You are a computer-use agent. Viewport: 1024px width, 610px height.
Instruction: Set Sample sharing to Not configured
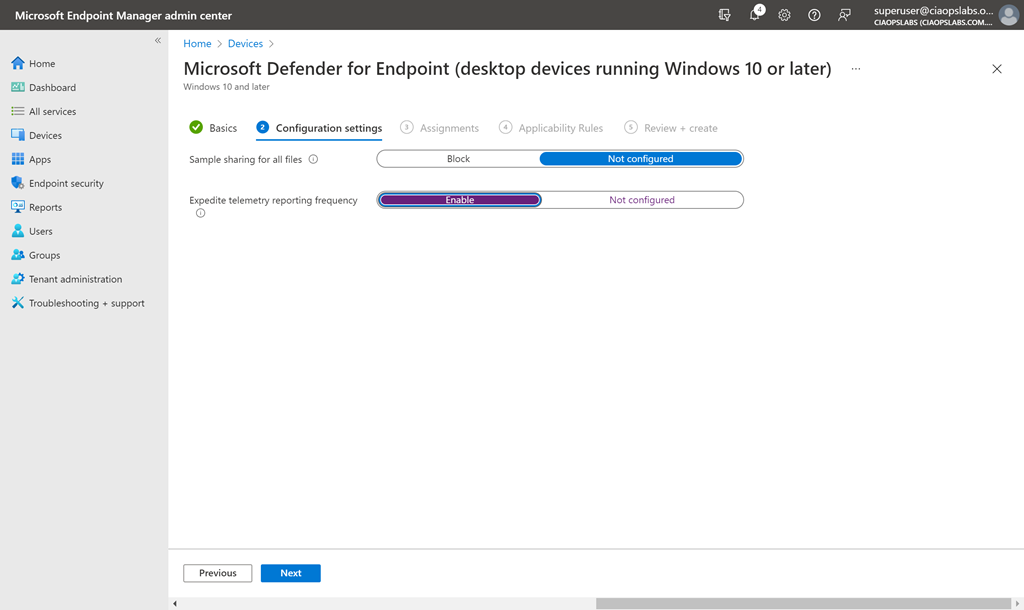coord(640,159)
